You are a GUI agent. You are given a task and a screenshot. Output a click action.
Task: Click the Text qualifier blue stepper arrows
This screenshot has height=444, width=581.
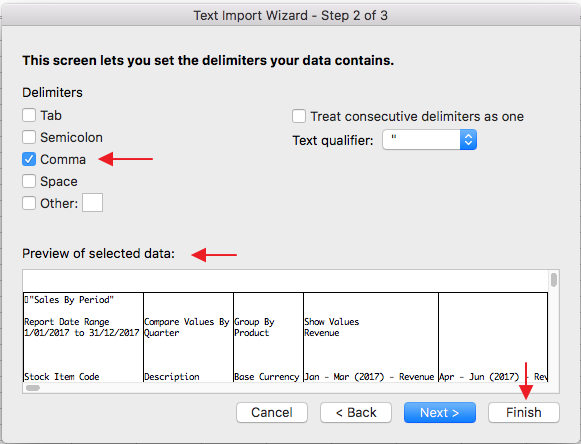(x=468, y=140)
